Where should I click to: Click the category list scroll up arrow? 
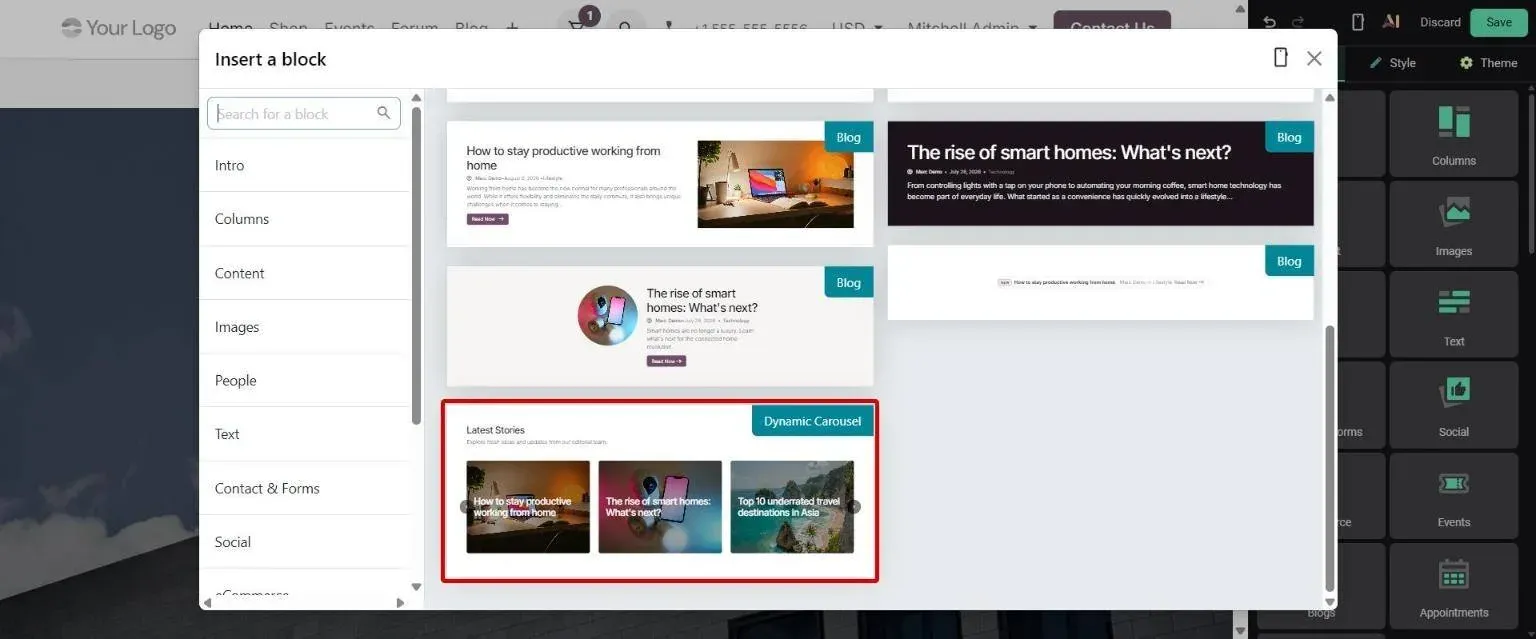pos(416,98)
